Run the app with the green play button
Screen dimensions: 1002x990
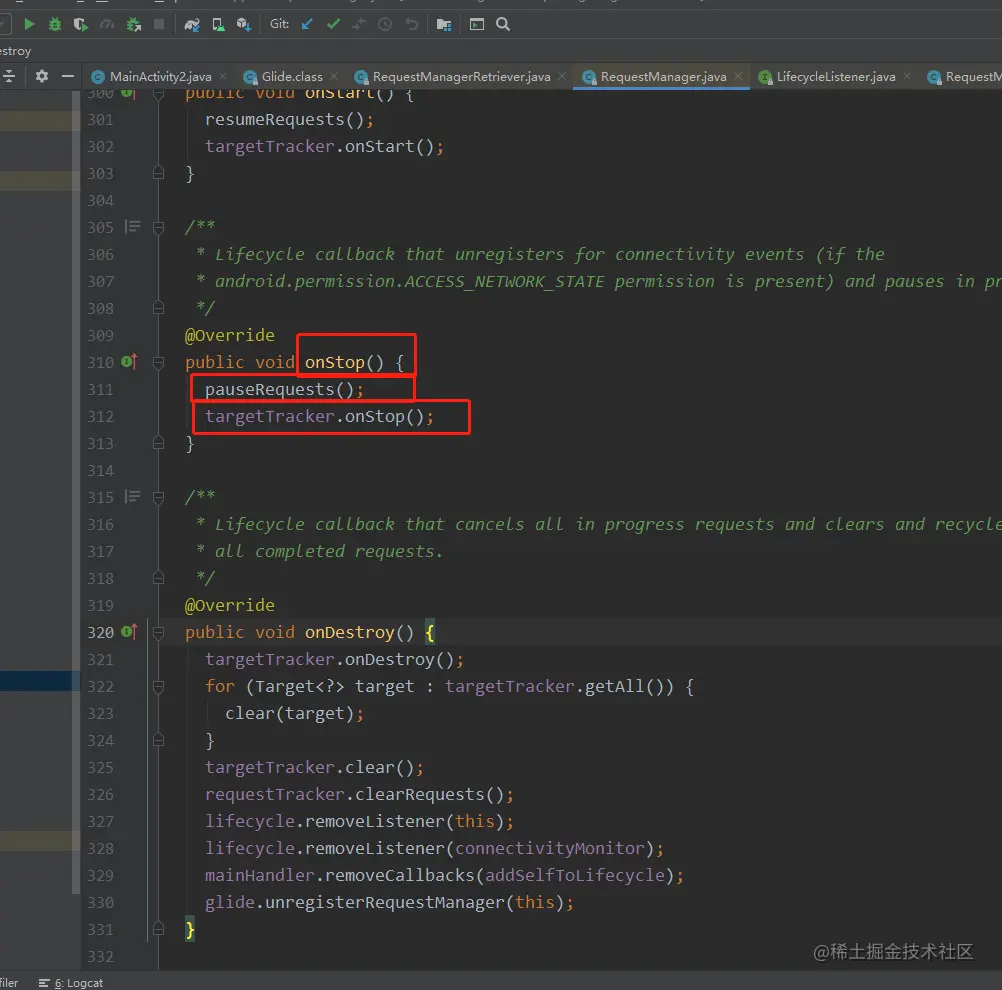pyautogui.click(x=29, y=24)
